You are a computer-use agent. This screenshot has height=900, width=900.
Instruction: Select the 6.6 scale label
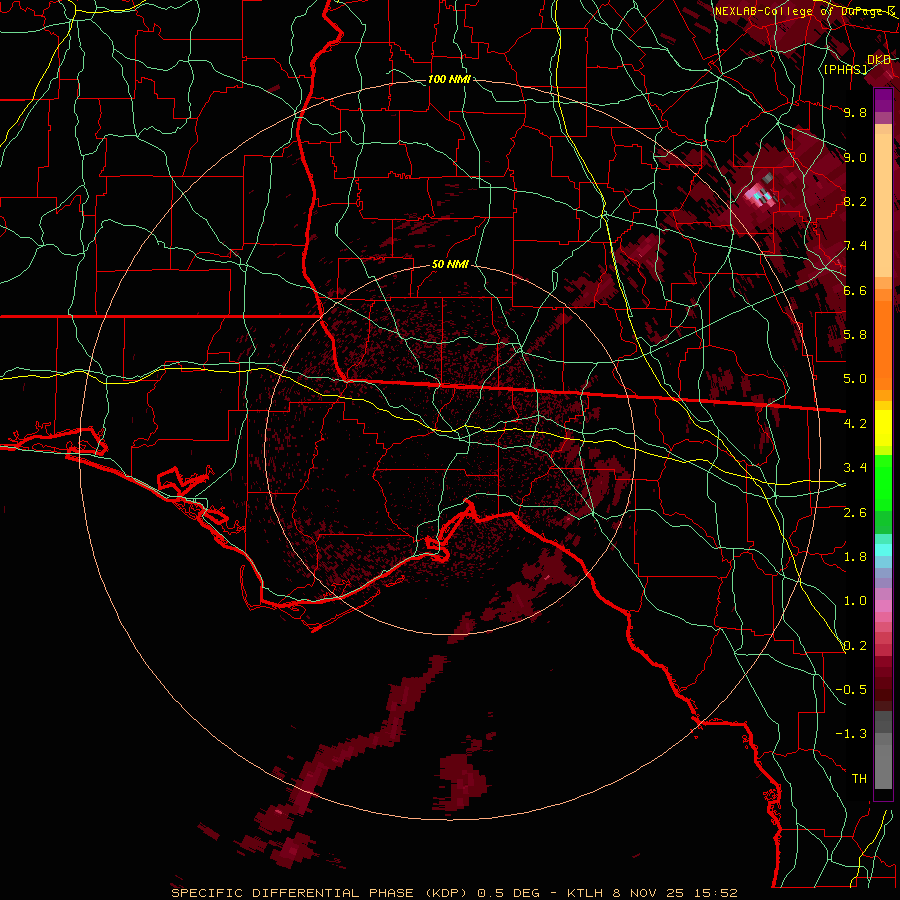click(855, 290)
